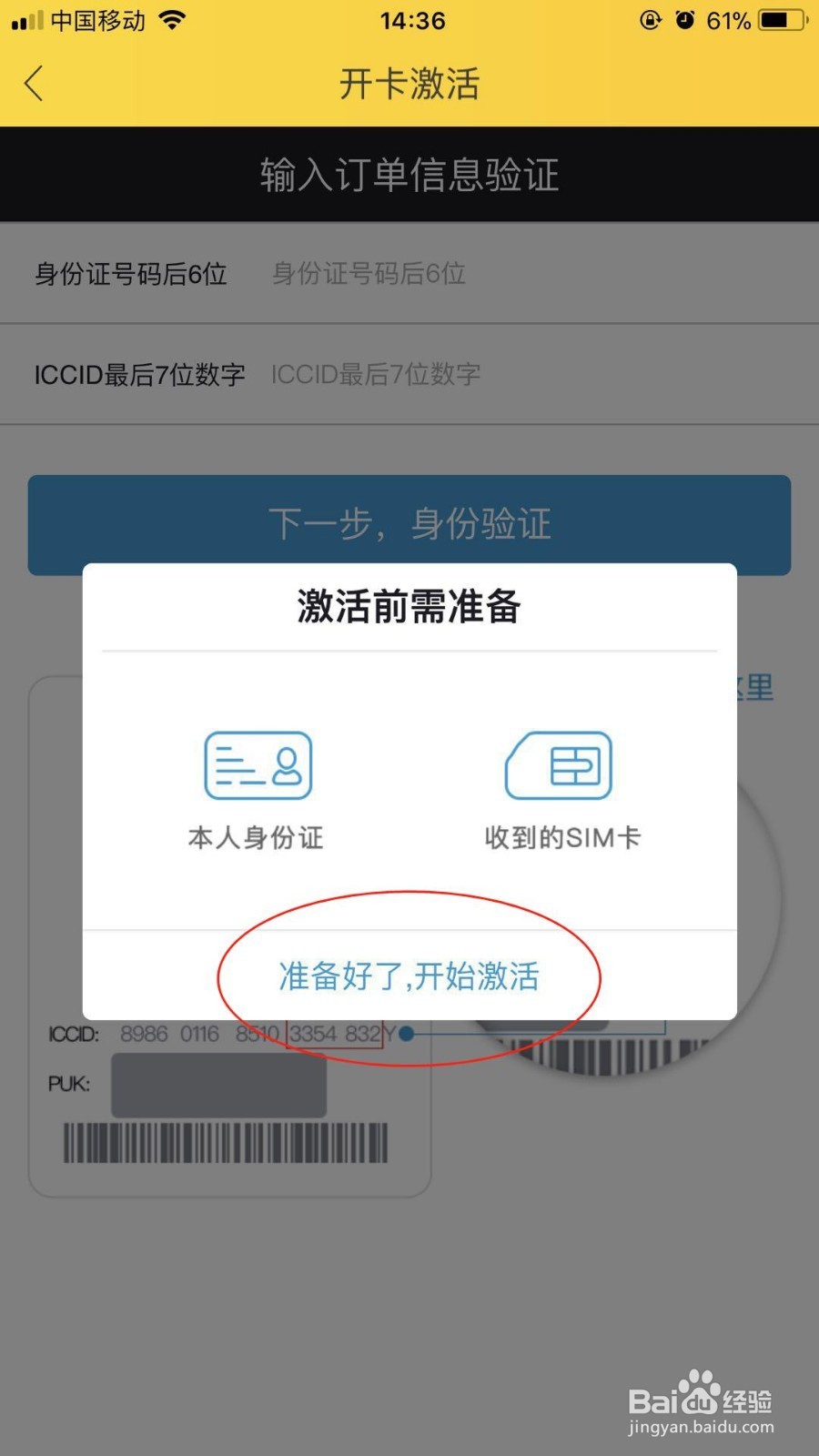Tap the Wi-Fi status icon
Screen dimensions: 819x1456
tap(171, 20)
